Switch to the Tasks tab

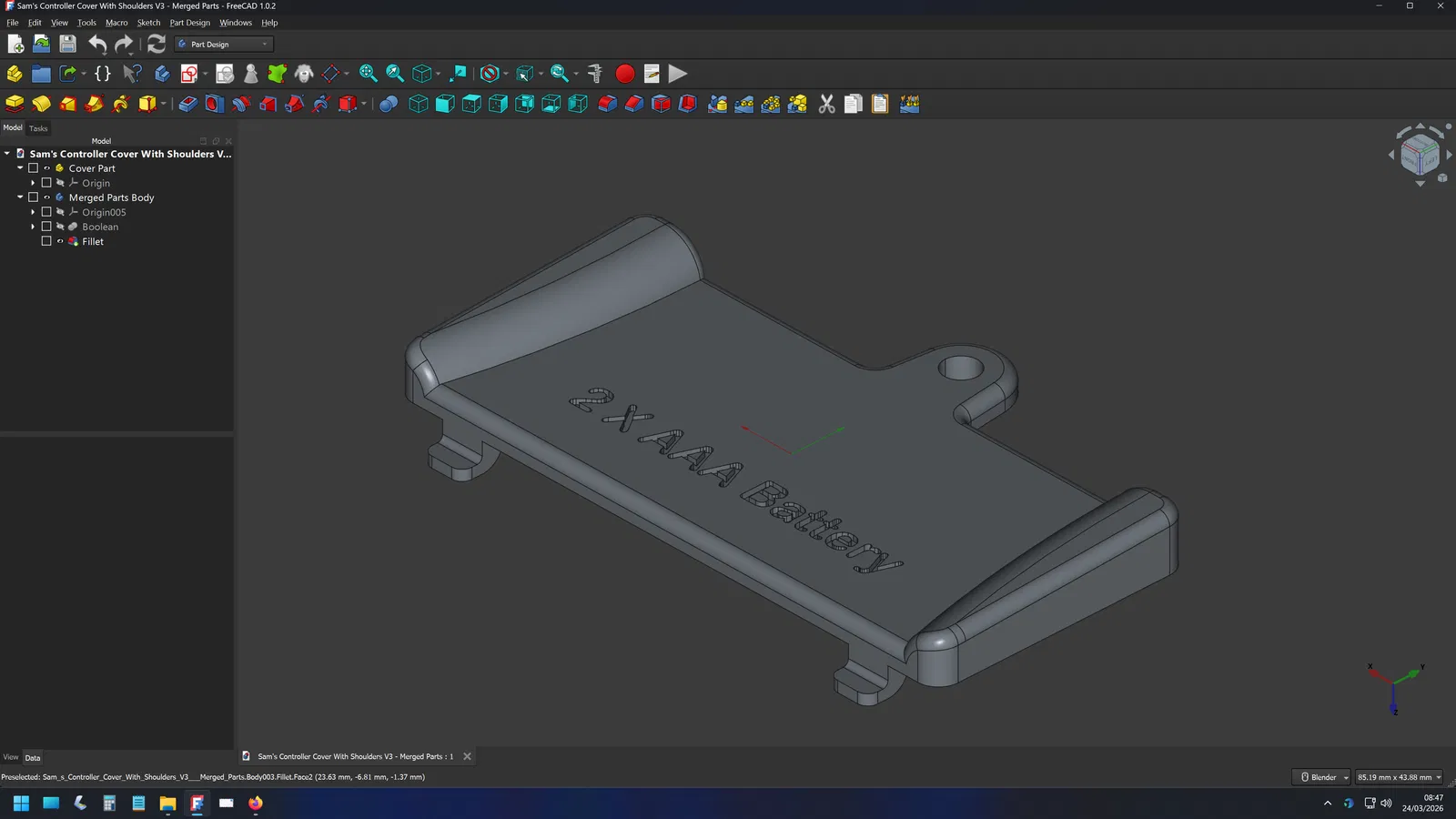(38, 128)
